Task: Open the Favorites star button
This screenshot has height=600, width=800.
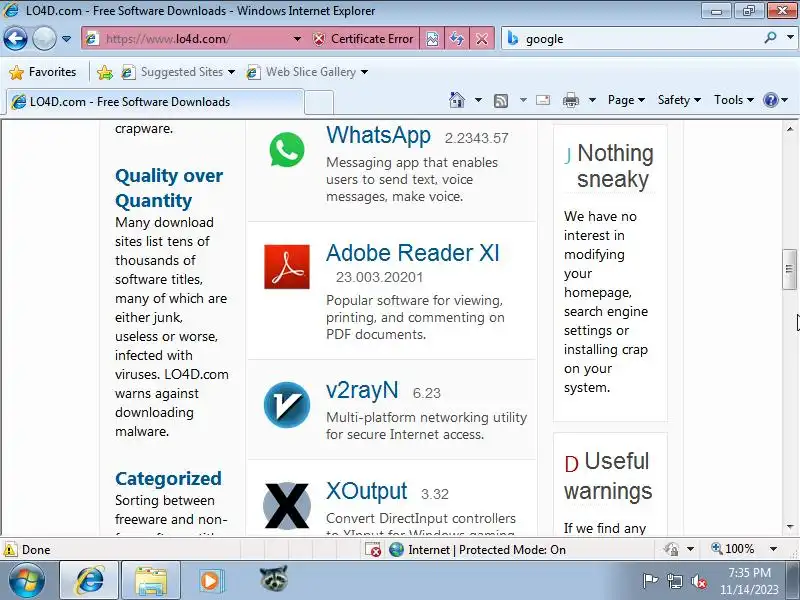Action: (x=43, y=72)
